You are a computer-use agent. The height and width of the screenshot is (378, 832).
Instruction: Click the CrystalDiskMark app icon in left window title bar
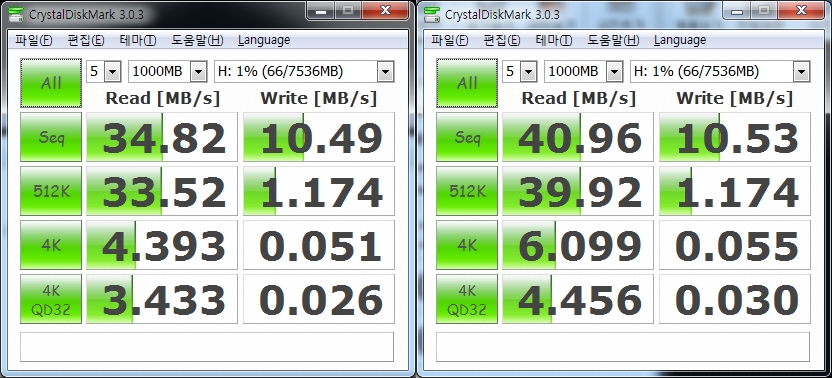point(16,13)
